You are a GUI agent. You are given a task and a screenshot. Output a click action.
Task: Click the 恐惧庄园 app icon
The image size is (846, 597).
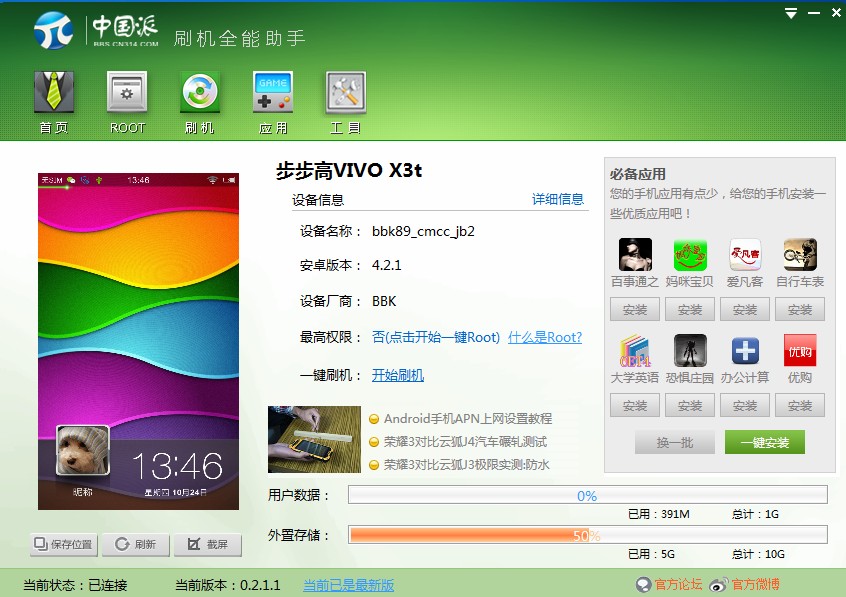pyautogui.click(x=690, y=350)
